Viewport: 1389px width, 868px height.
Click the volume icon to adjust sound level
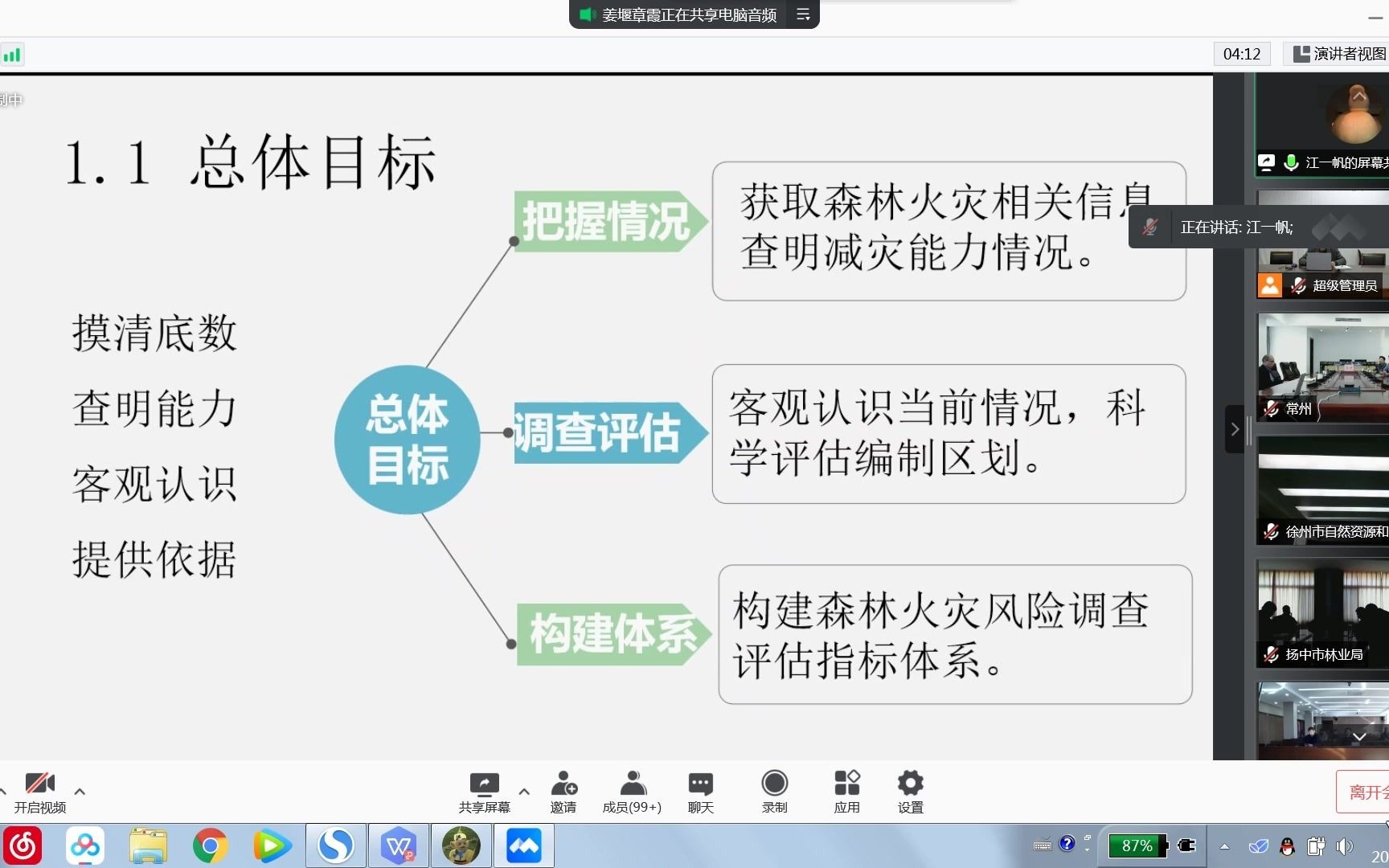(1344, 845)
